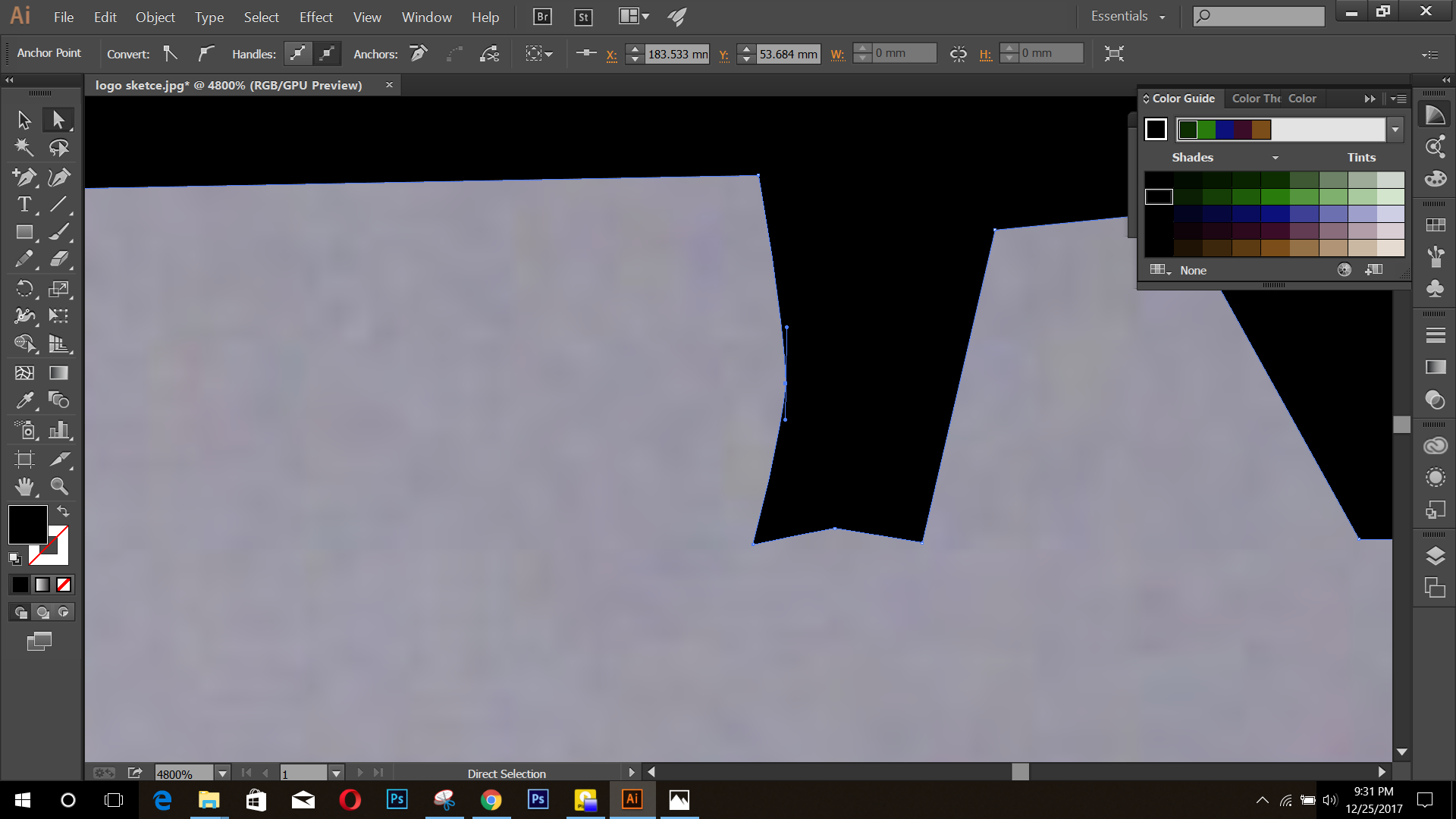Switch to Color Themes tab

[1256, 99]
